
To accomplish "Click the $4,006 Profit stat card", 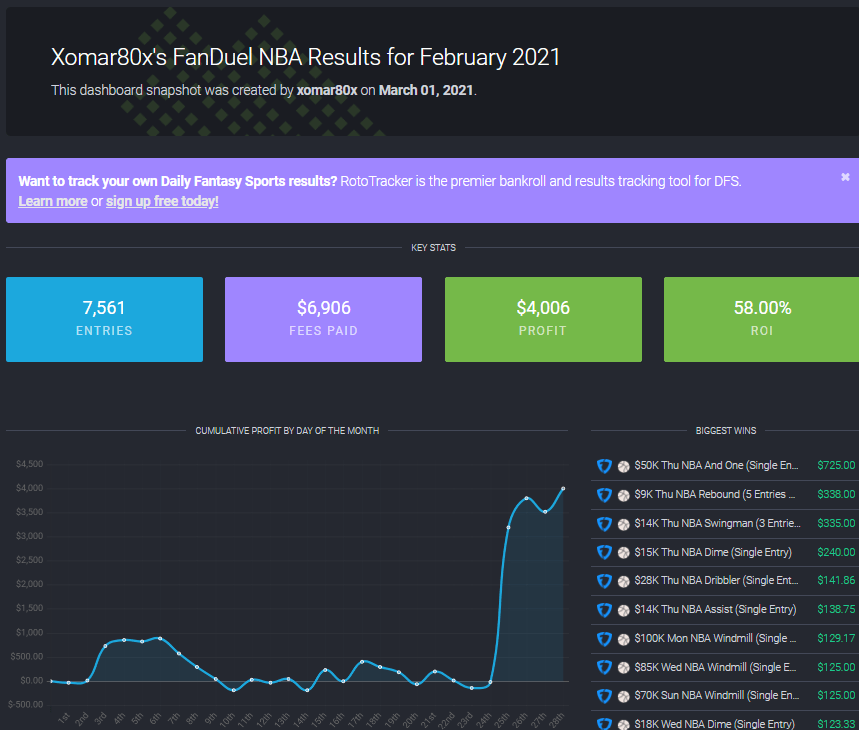I will point(543,319).
